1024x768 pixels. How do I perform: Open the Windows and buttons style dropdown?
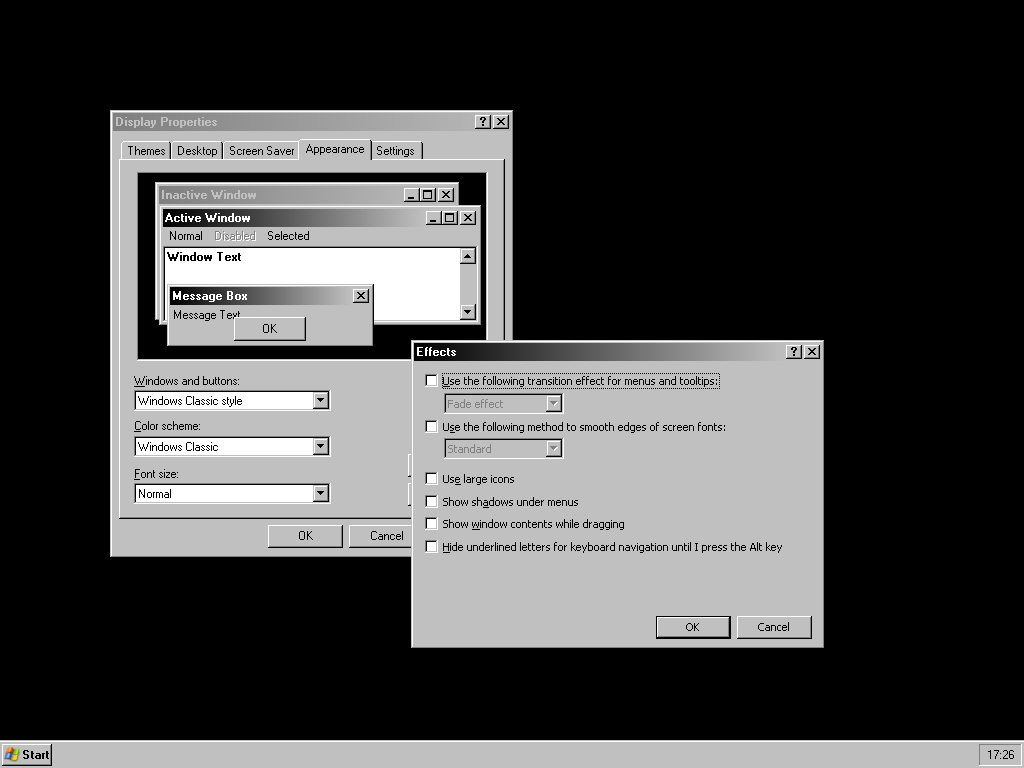pyautogui.click(x=320, y=400)
